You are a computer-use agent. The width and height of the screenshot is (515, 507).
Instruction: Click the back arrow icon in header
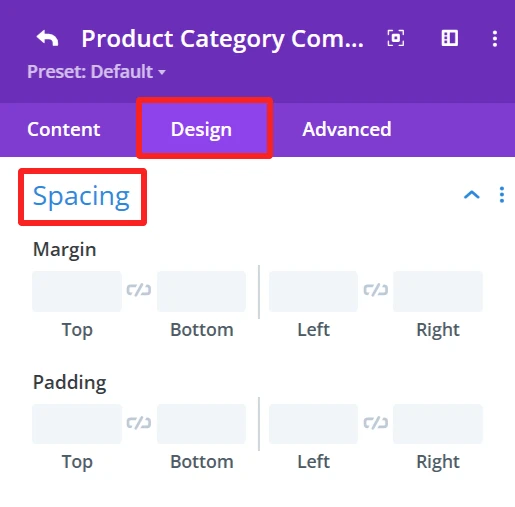[47, 38]
